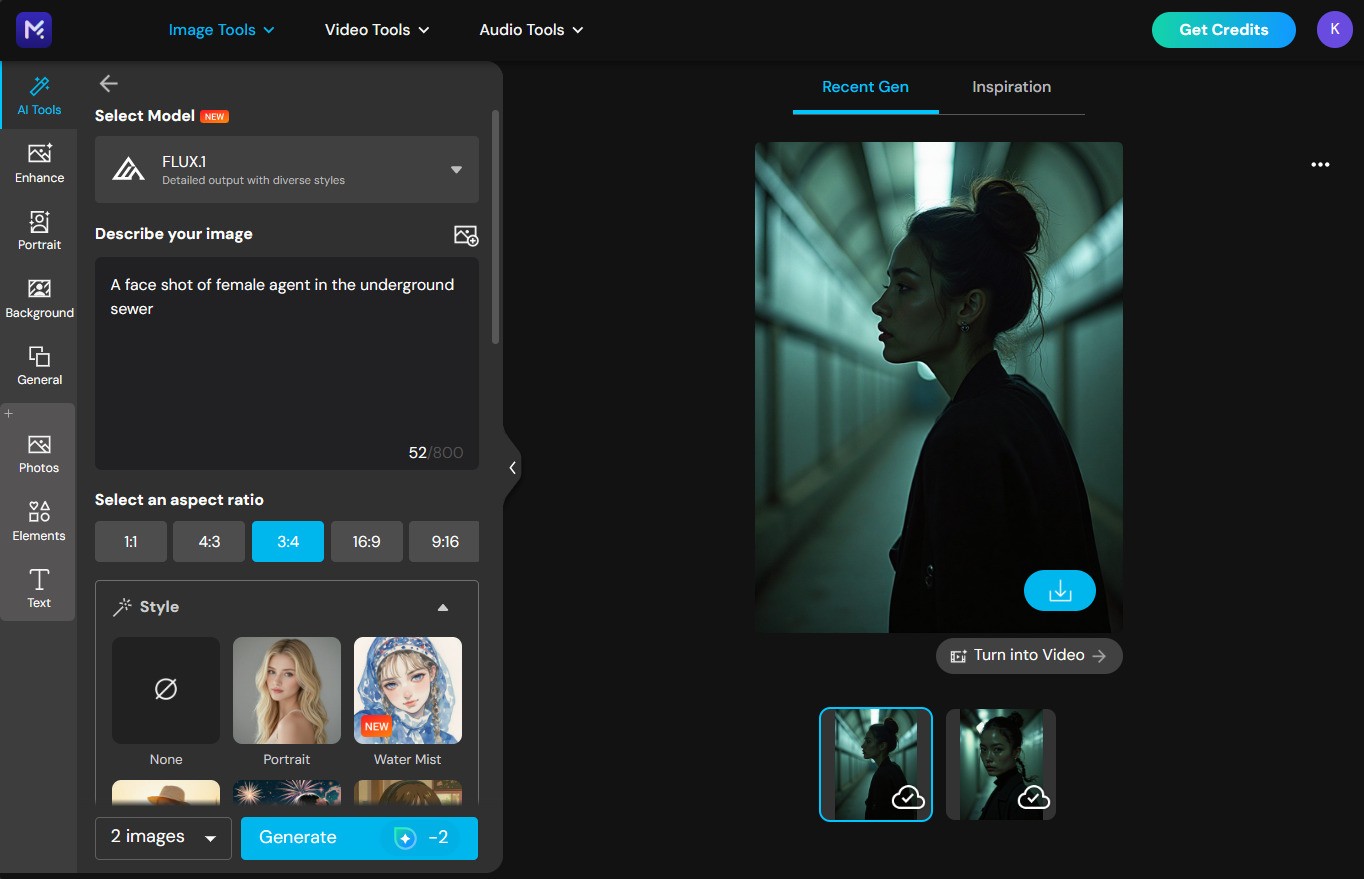Select the Text tool in the sidebar
The height and width of the screenshot is (879, 1364).
39,588
